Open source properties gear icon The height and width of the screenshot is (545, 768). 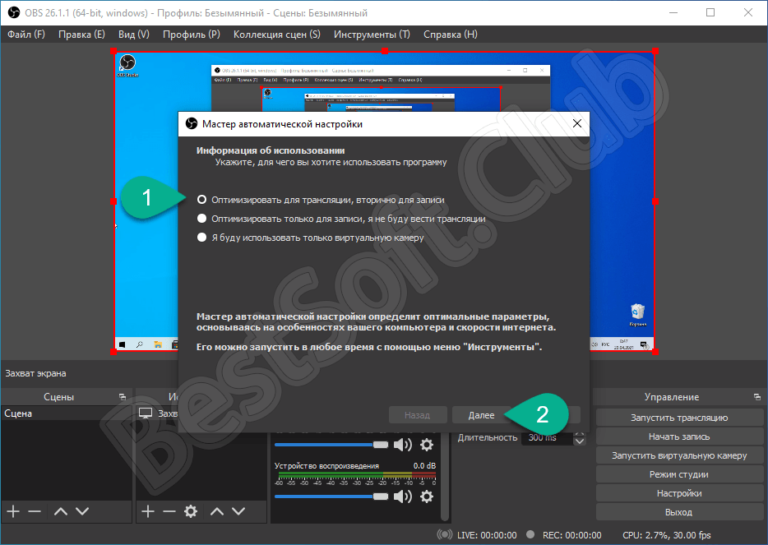(191, 512)
